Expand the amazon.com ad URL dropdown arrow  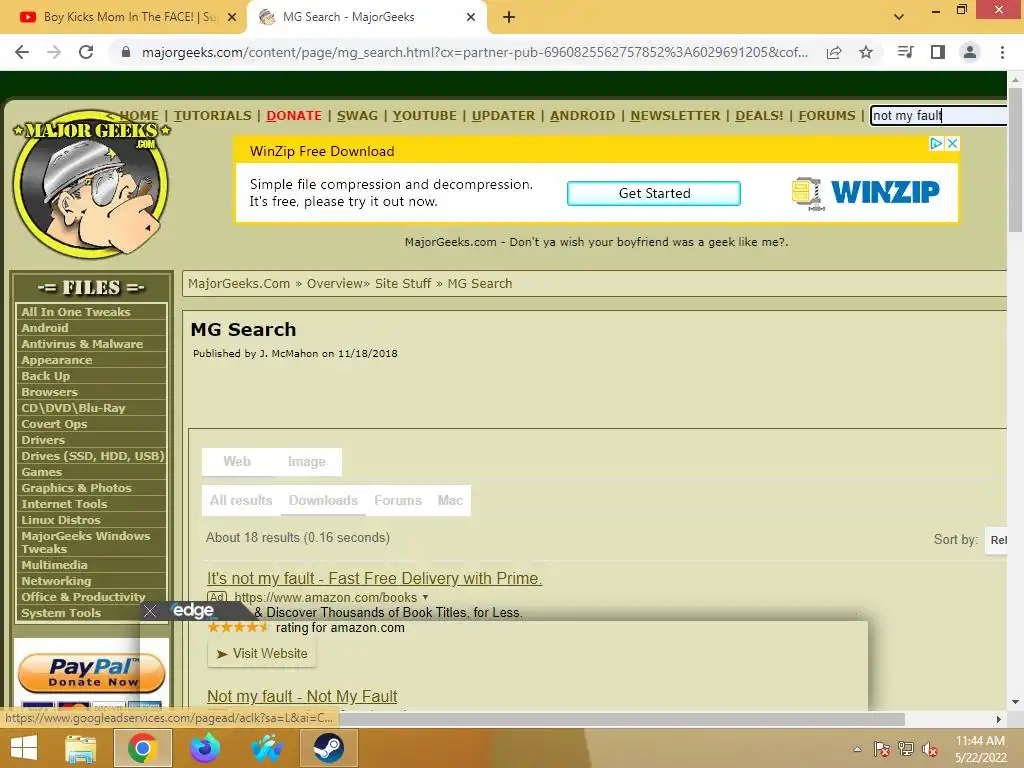click(425, 597)
